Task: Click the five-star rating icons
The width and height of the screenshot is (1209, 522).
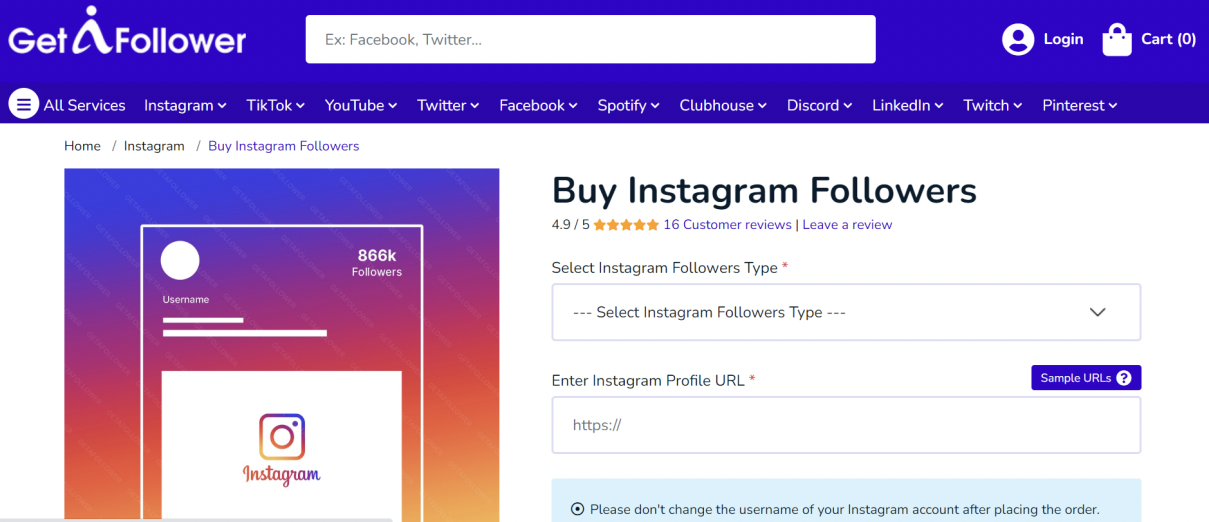Action: coord(626,225)
